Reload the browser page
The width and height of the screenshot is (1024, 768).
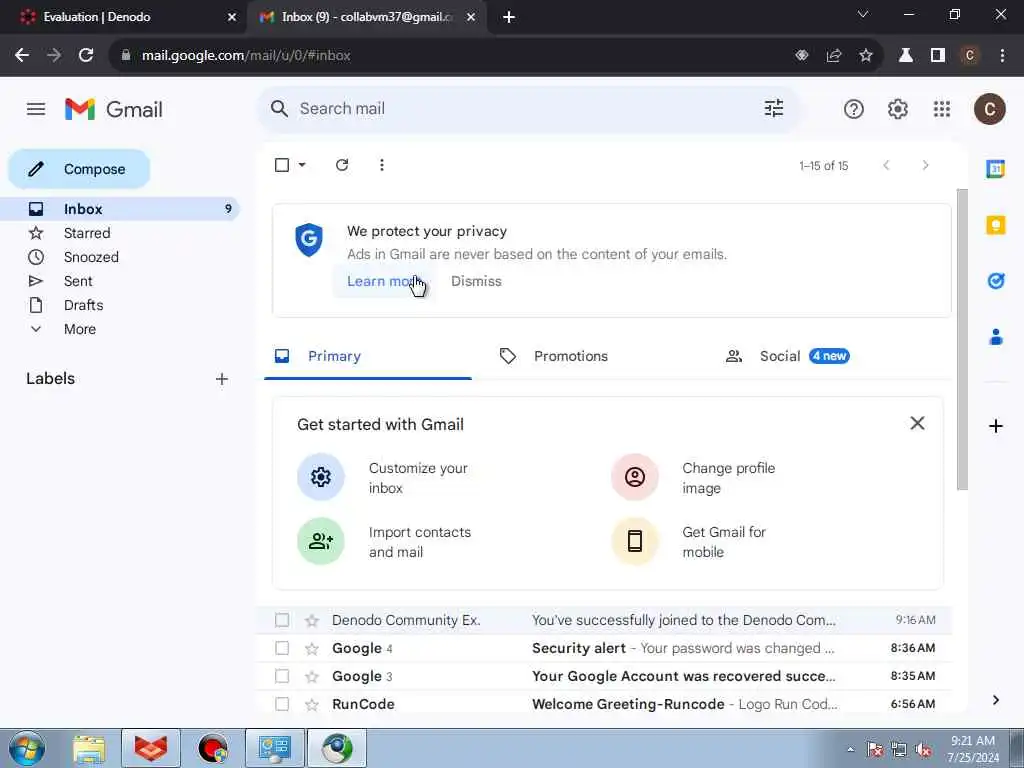click(86, 56)
